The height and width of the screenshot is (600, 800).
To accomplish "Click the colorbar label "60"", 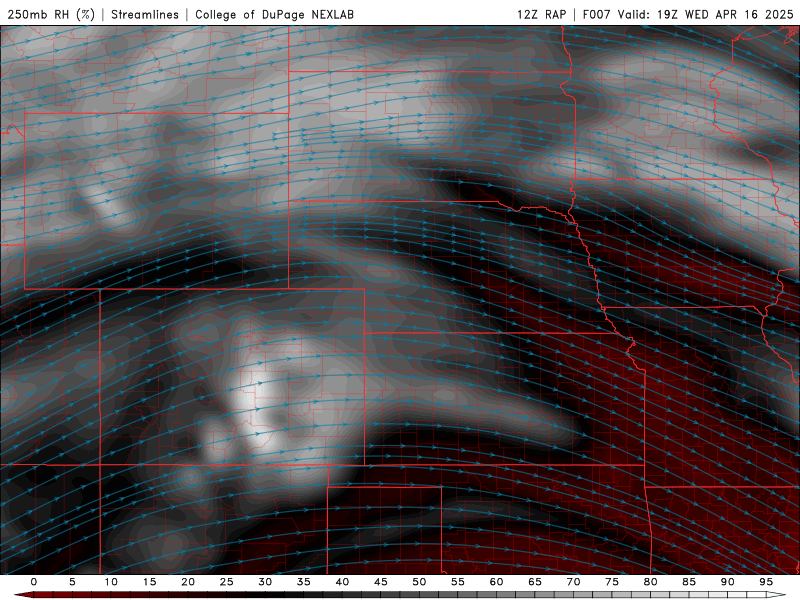I will pyautogui.click(x=496, y=582).
